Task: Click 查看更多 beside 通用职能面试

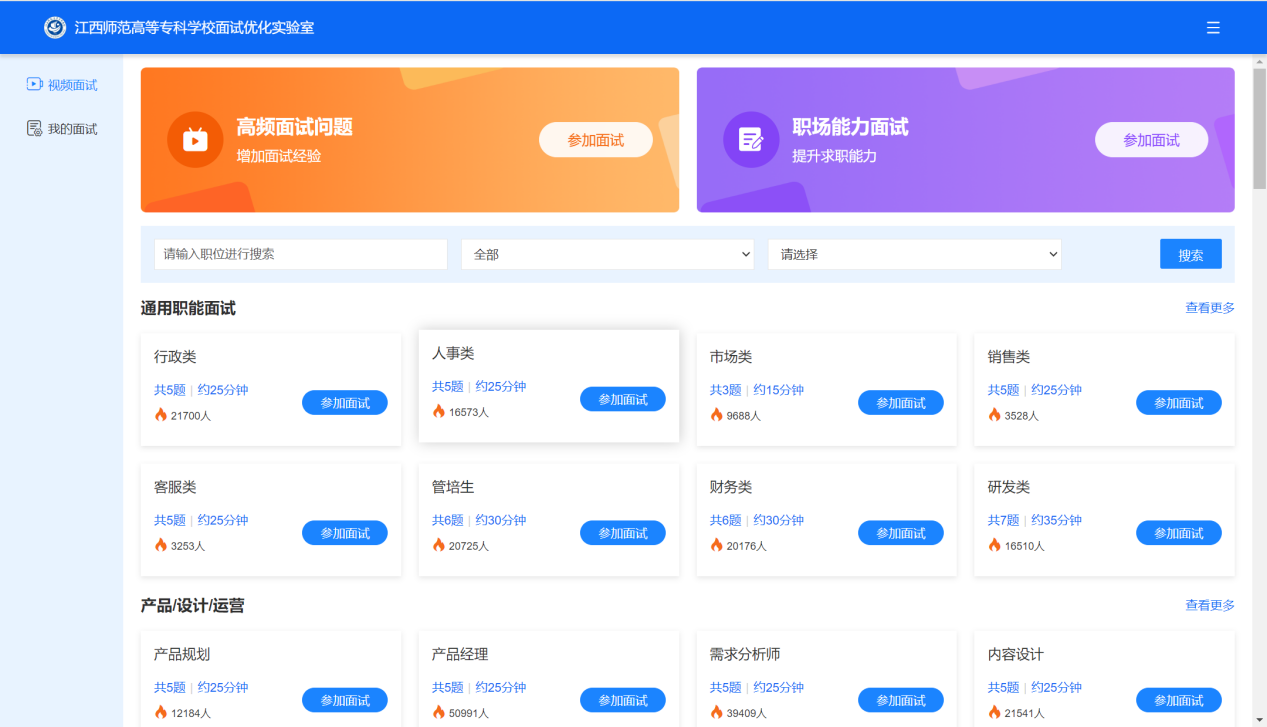Action: coord(1210,308)
